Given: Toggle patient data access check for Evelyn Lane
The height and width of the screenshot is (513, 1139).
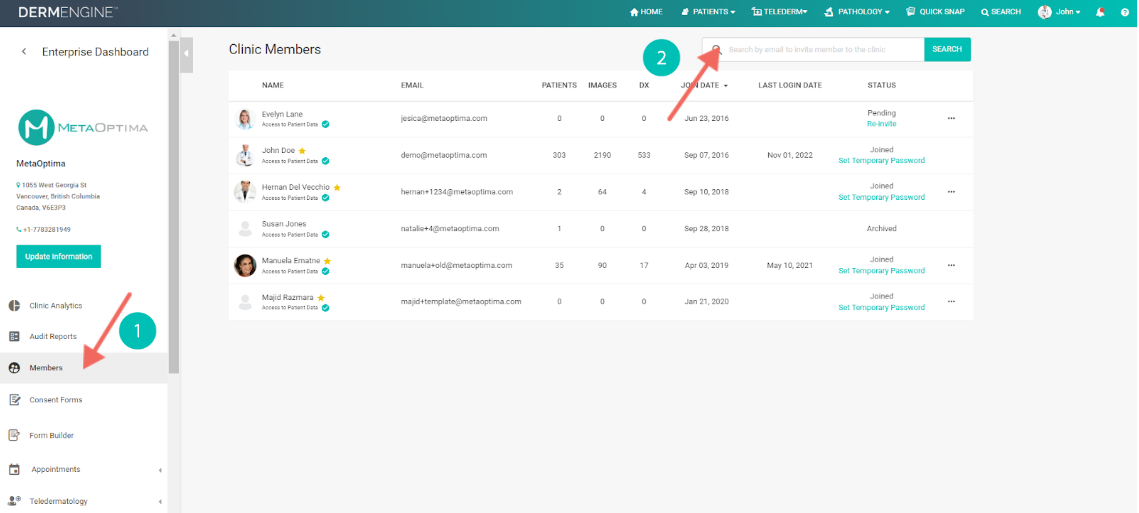Looking at the screenshot, I should pos(325,124).
